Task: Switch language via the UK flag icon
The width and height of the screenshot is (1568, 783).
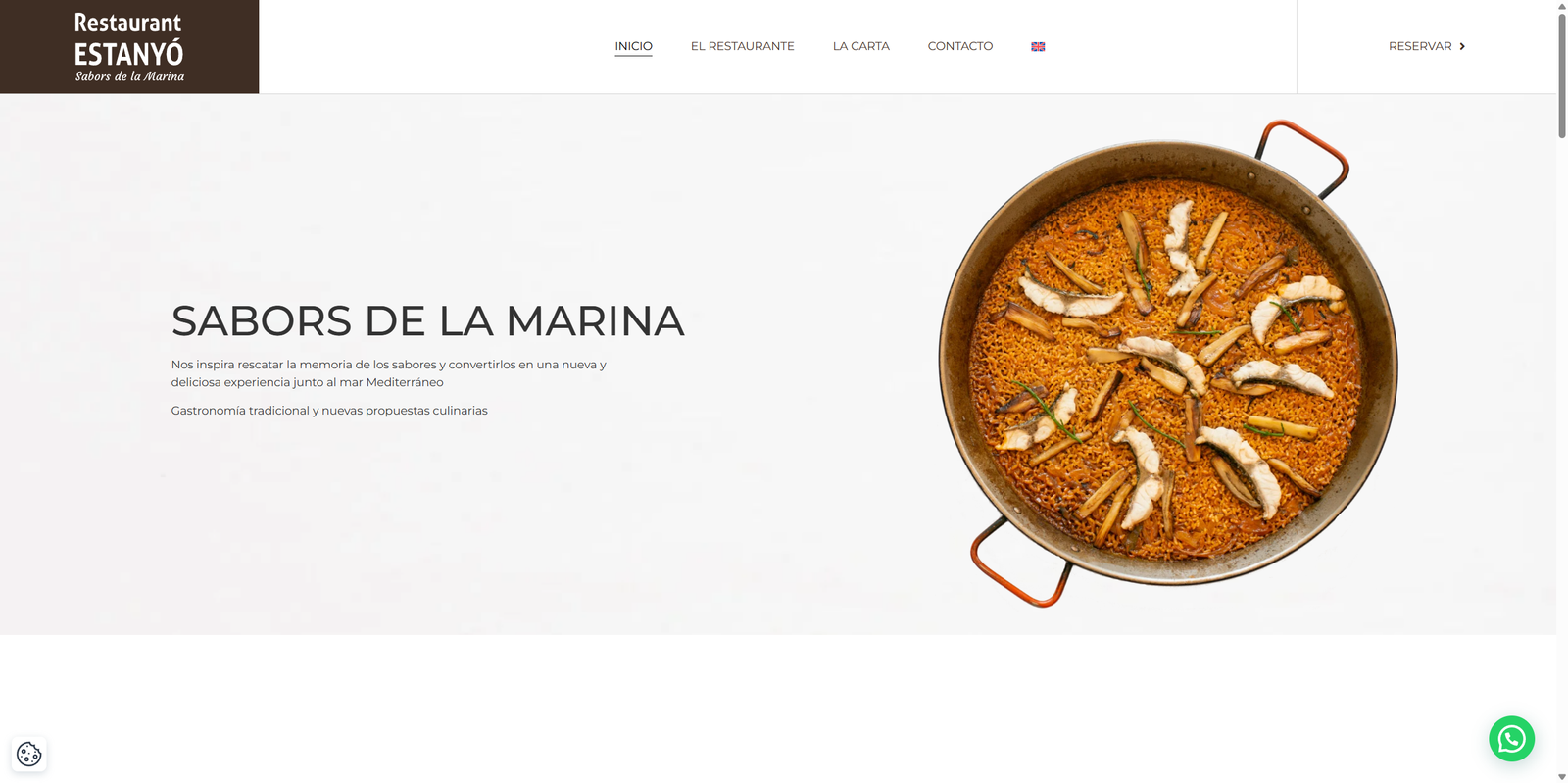Action: [x=1038, y=46]
